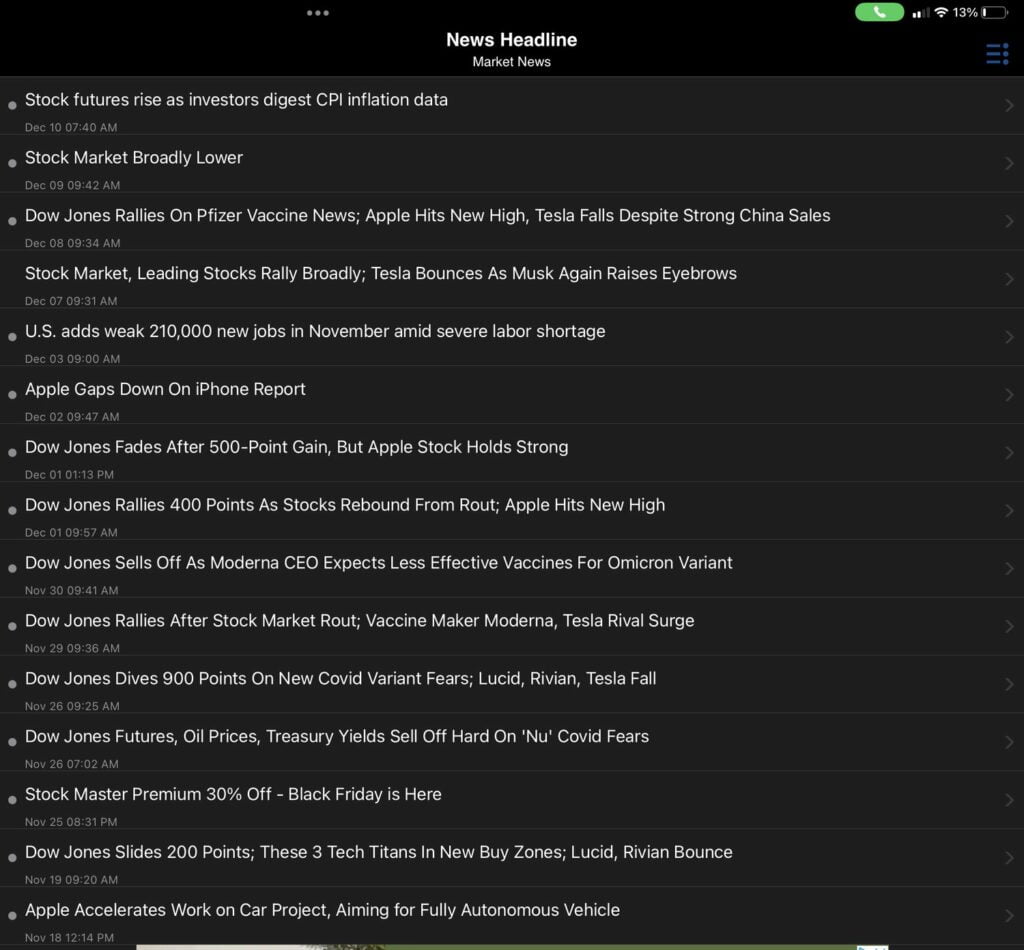Open 'Dow Jones Sells Off As Moderna CEO' headline
This screenshot has height=950, width=1024.
[x=378, y=563]
